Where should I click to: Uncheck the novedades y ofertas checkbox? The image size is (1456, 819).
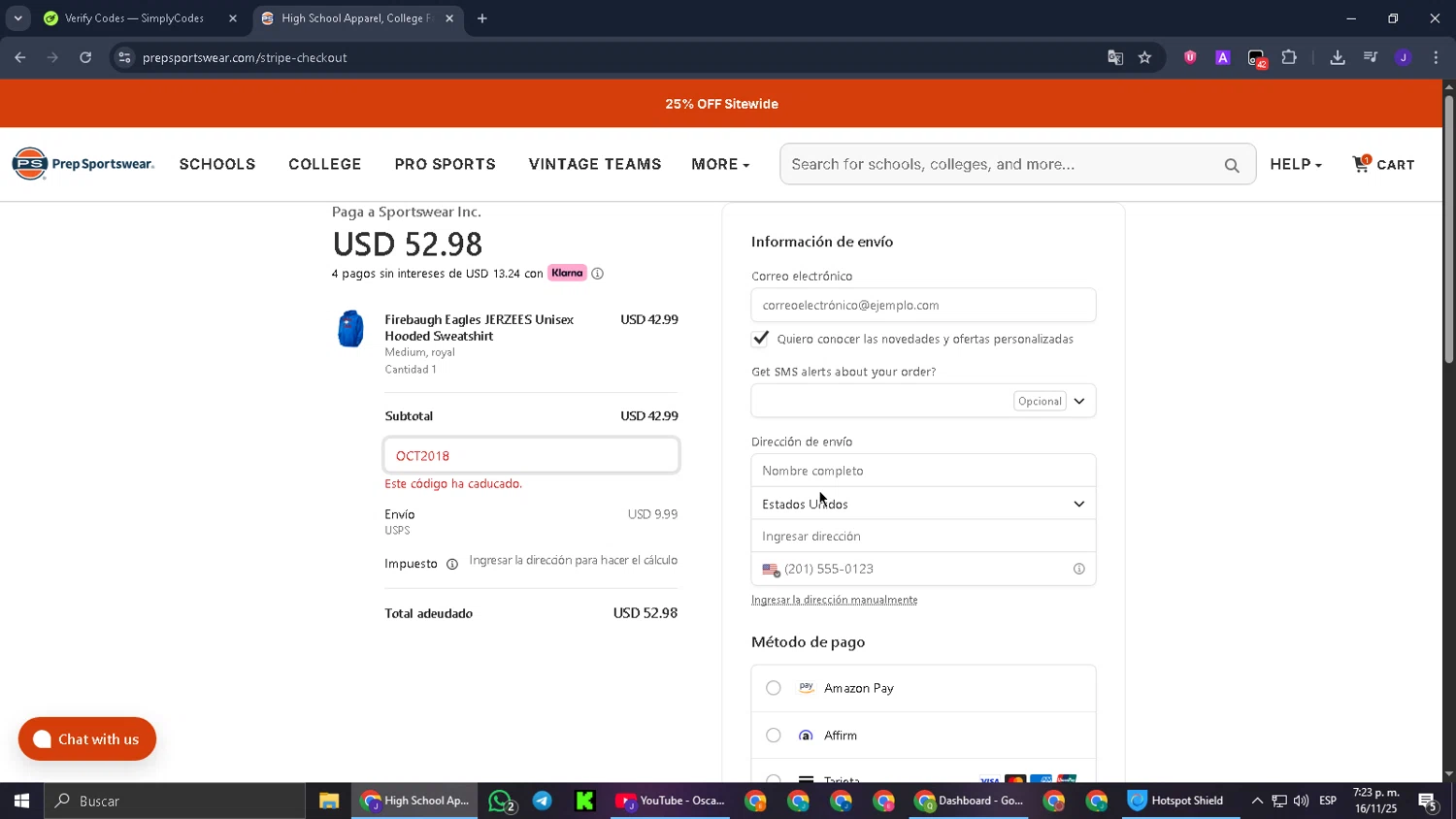pos(760,339)
